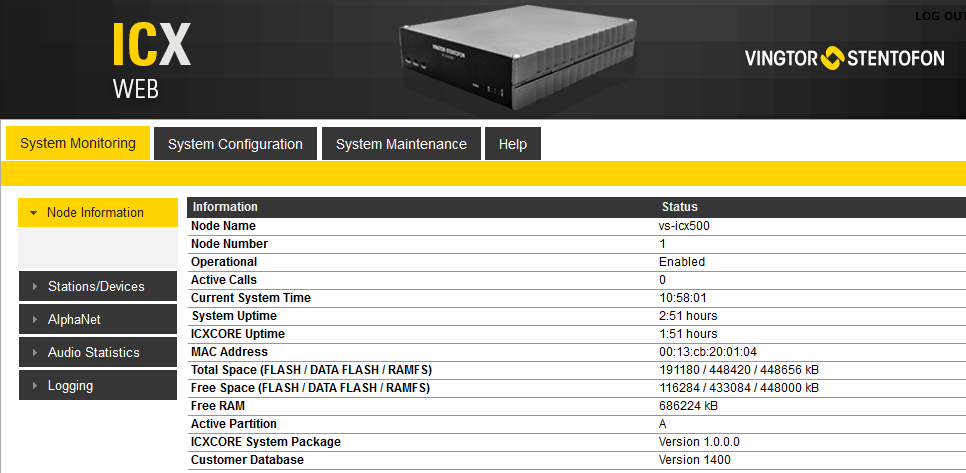This screenshot has width=966, height=473.
Task: Click the System Uptime label
Action: (x=234, y=316)
